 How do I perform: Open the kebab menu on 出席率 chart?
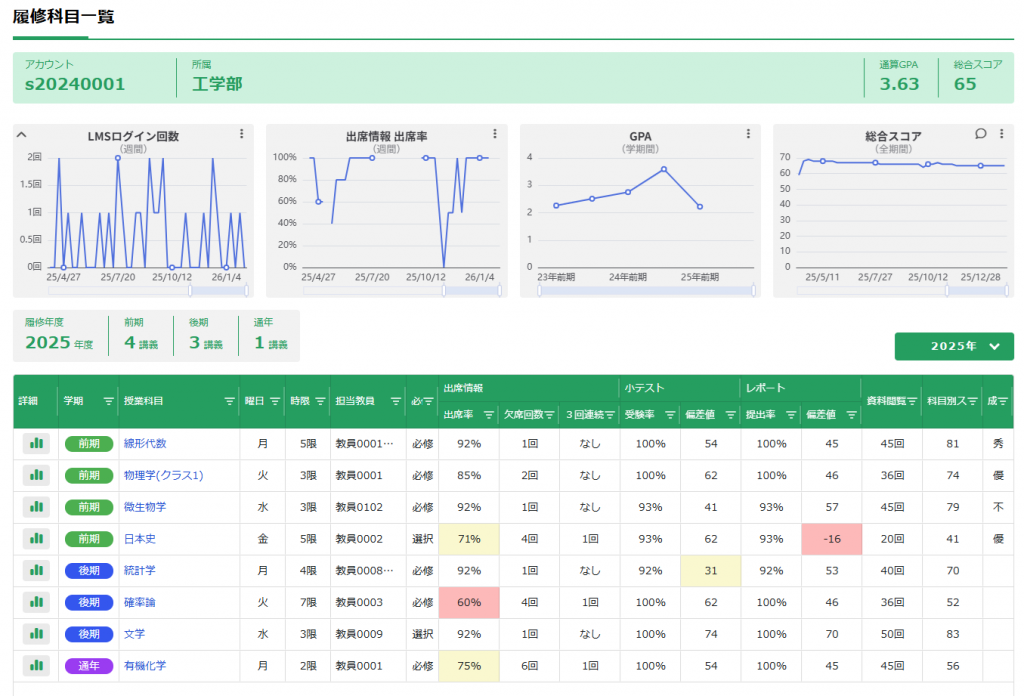(x=495, y=134)
